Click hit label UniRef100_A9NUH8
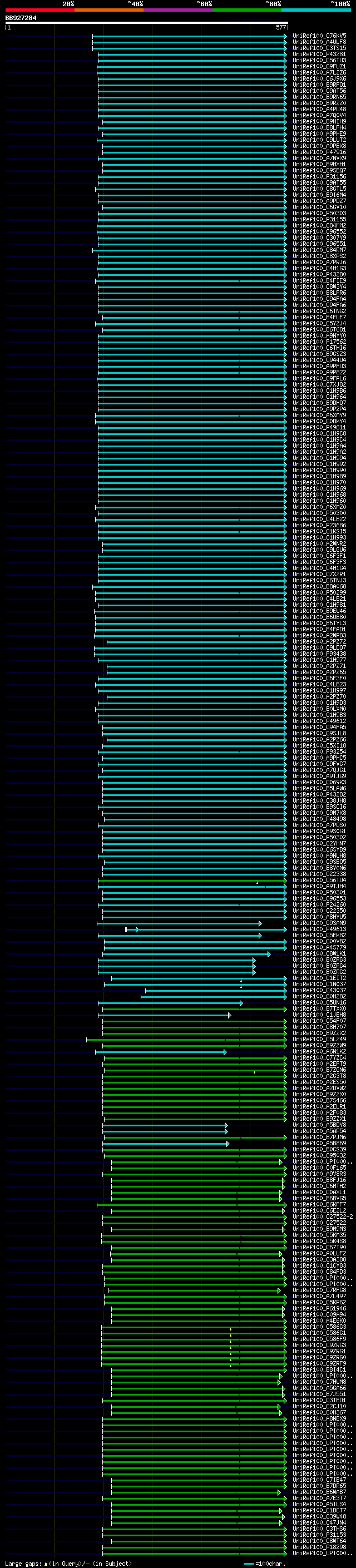356x1568 pixels. 319,856
